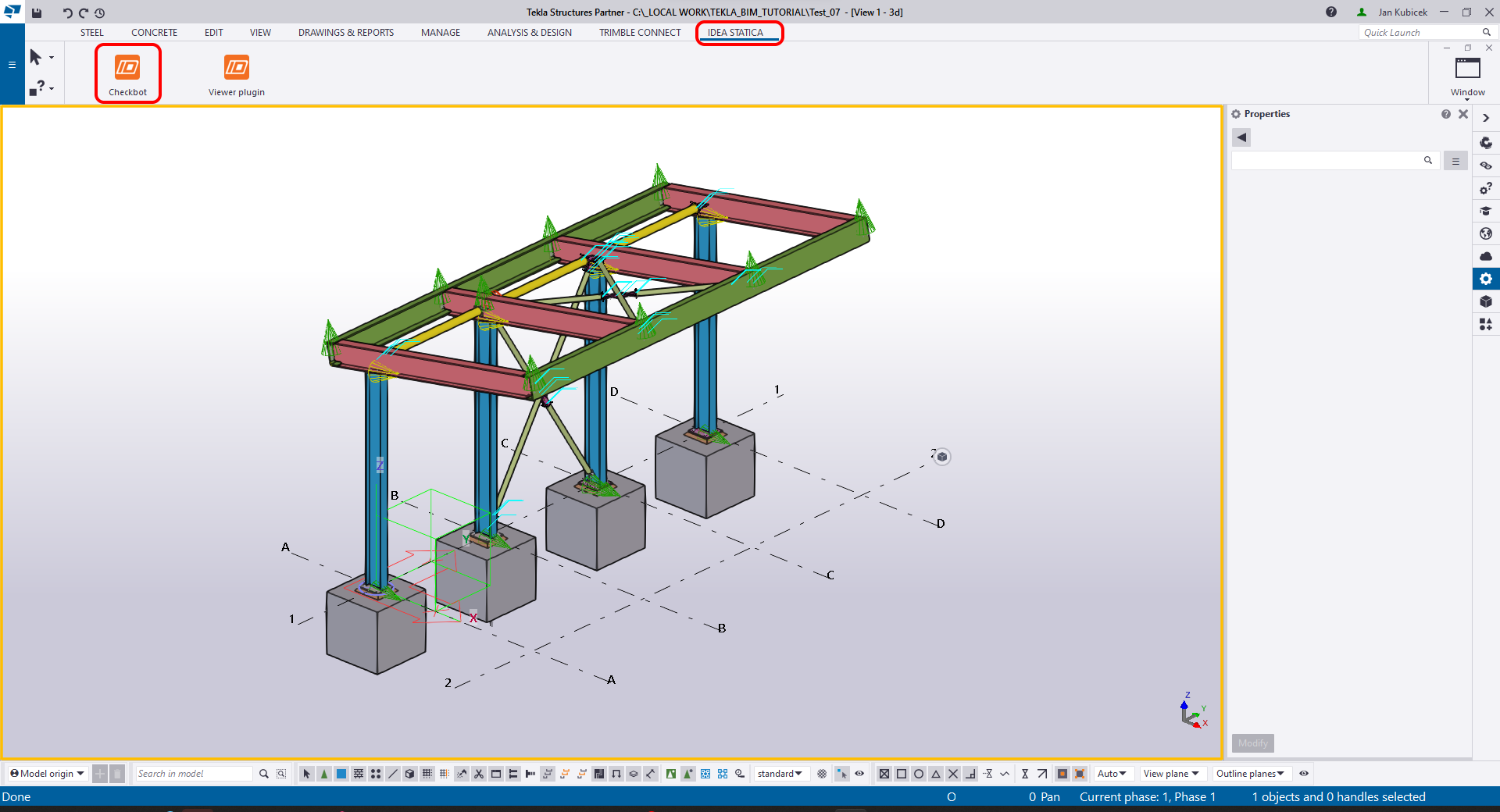Open the DRAWINGS & REPORTS tab
This screenshot has height=812, width=1500.
[345, 33]
